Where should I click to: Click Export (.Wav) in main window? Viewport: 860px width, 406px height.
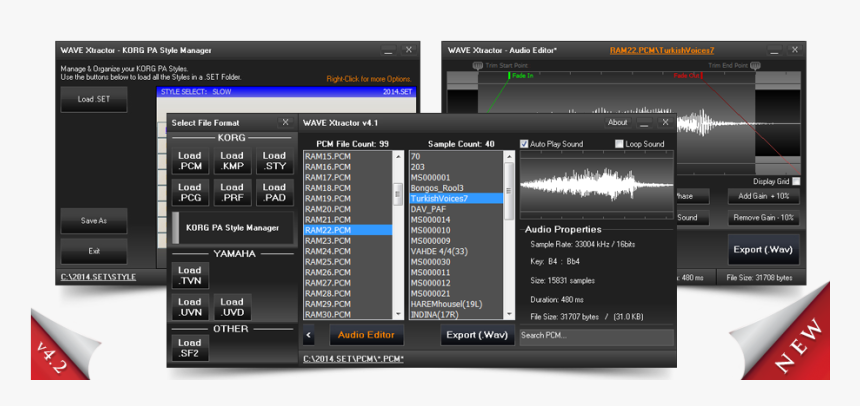click(x=477, y=335)
